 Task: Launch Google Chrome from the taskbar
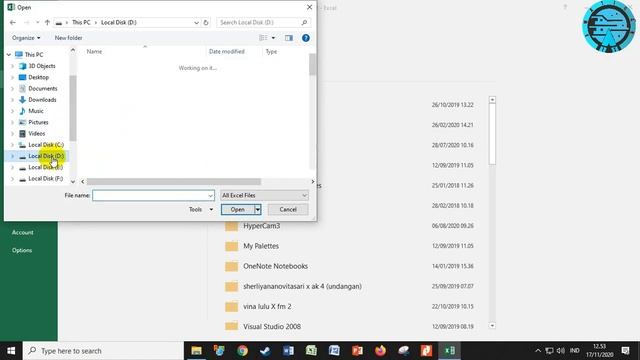click(242, 351)
